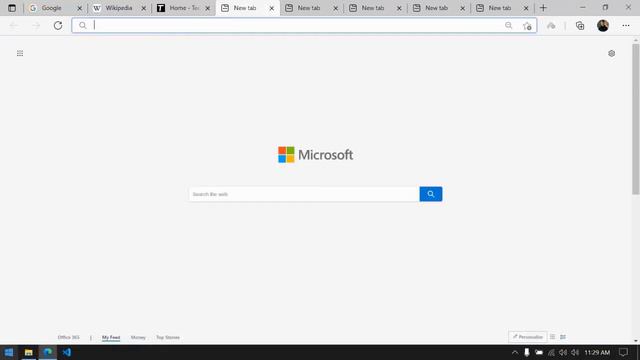The image size is (640, 360).
Task: Click the Microsoft logo
Action: 316,155
